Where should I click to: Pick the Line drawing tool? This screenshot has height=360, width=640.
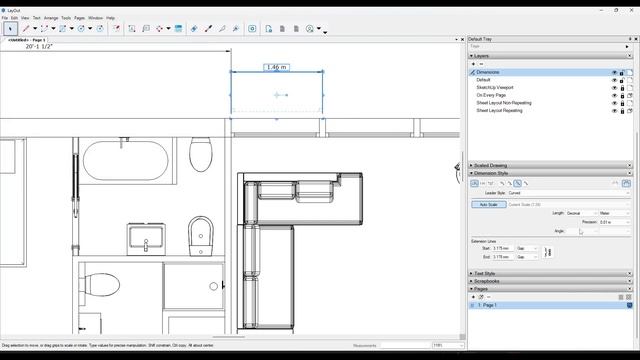click(26, 29)
